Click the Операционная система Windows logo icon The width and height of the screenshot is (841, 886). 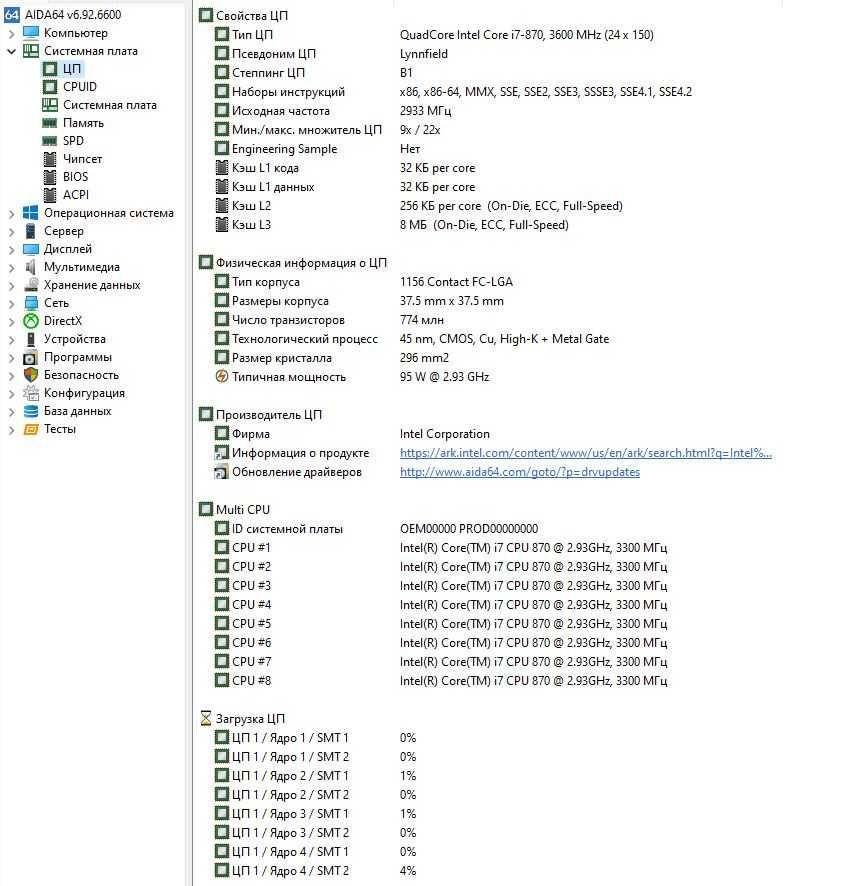coord(31,213)
